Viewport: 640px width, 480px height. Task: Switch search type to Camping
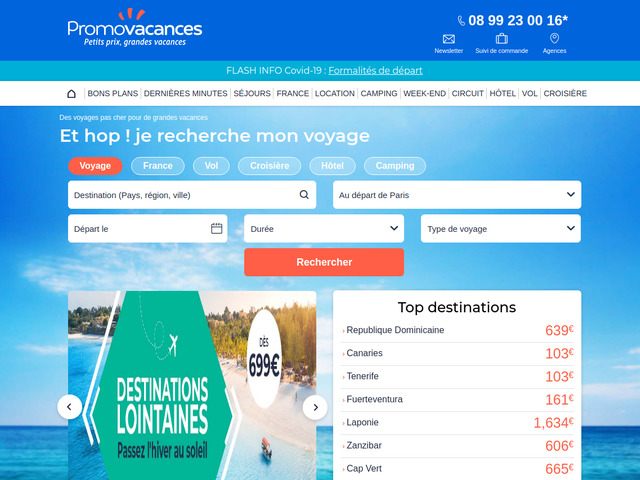[395, 166]
